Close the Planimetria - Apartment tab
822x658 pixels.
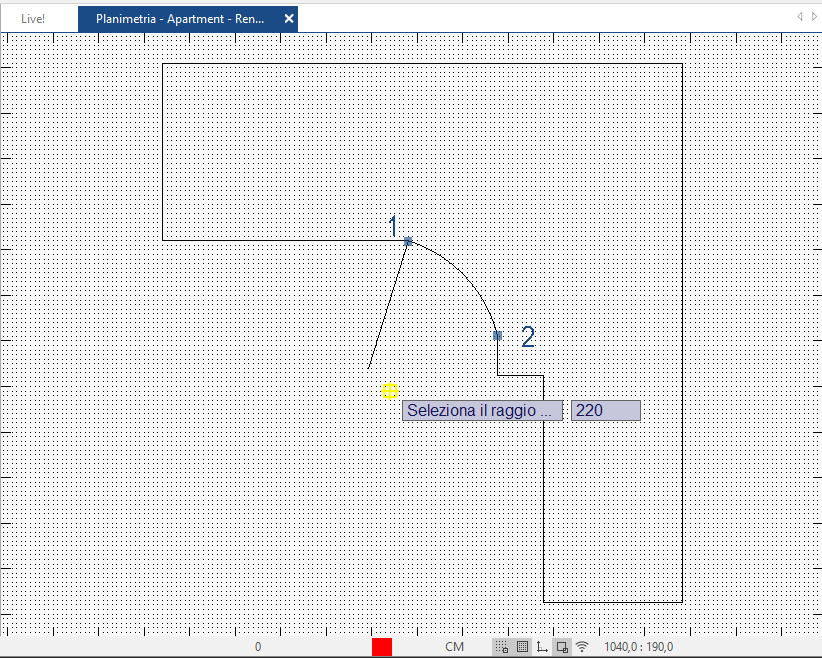click(x=289, y=19)
